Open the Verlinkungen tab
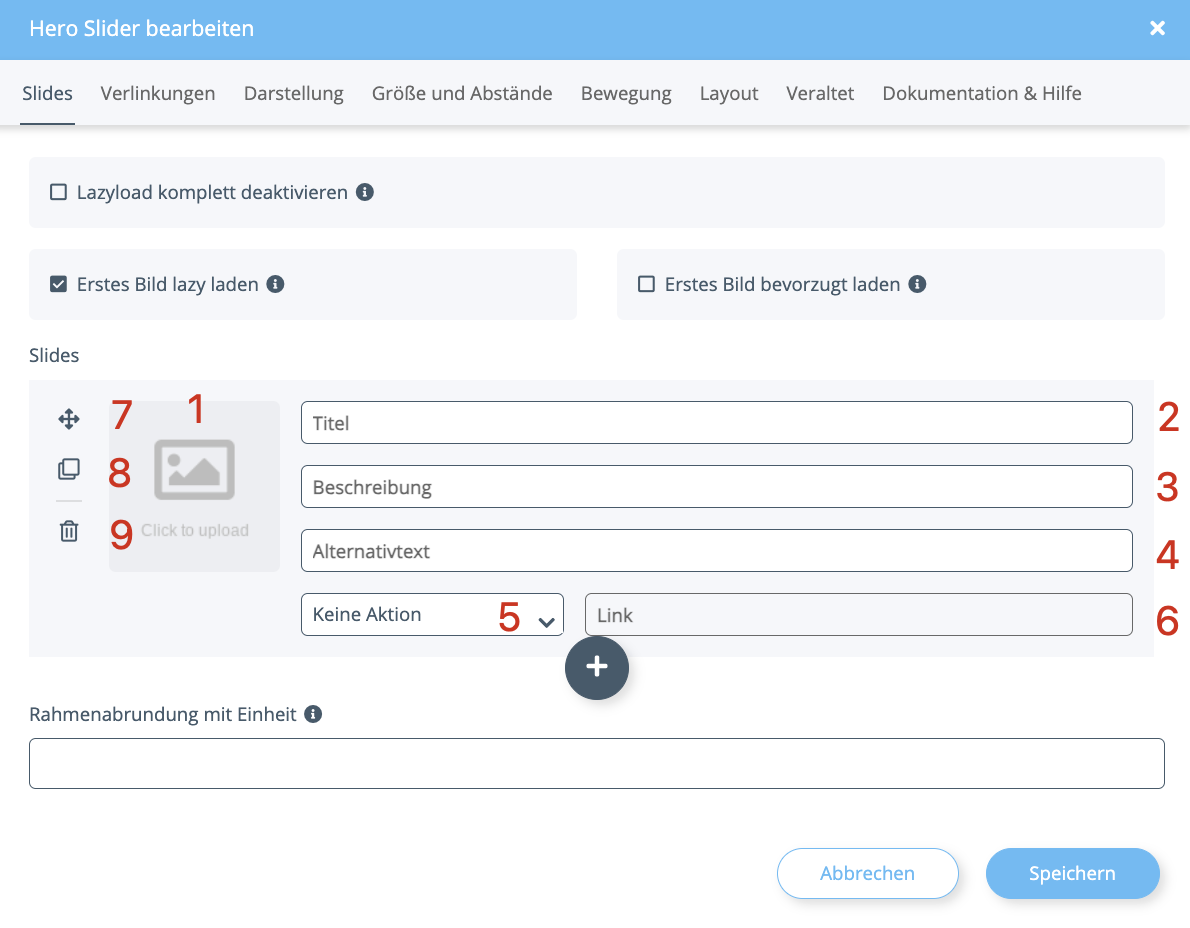The height and width of the screenshot is (928, 1190). pos(158,93)
